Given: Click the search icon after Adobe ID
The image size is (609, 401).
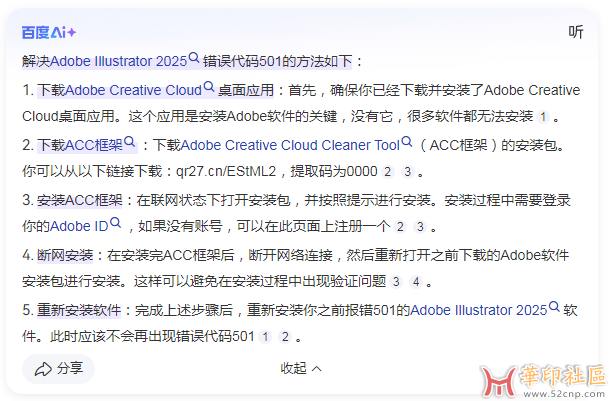Looking at the screenshot, I should [115, 223].
